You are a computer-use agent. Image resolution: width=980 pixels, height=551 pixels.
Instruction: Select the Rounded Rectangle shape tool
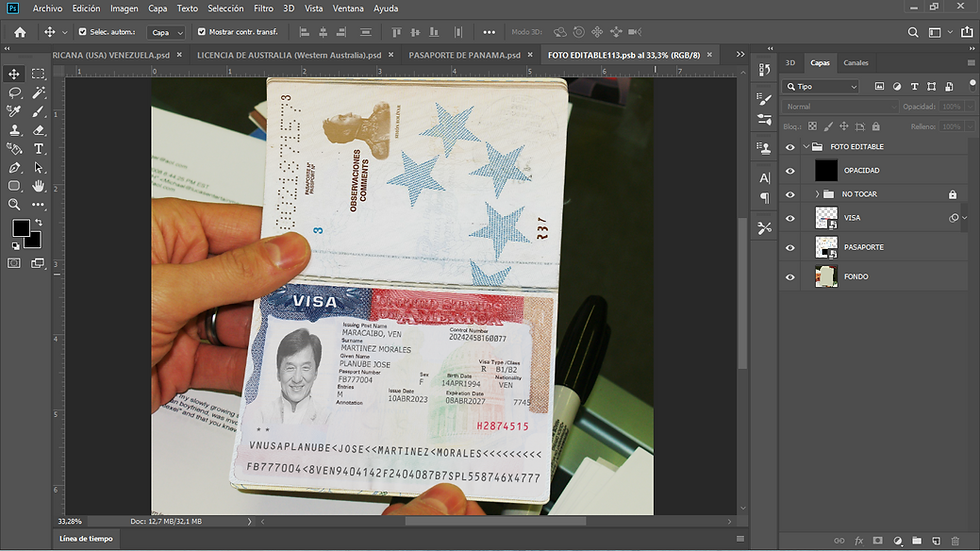tap(14, 186)
